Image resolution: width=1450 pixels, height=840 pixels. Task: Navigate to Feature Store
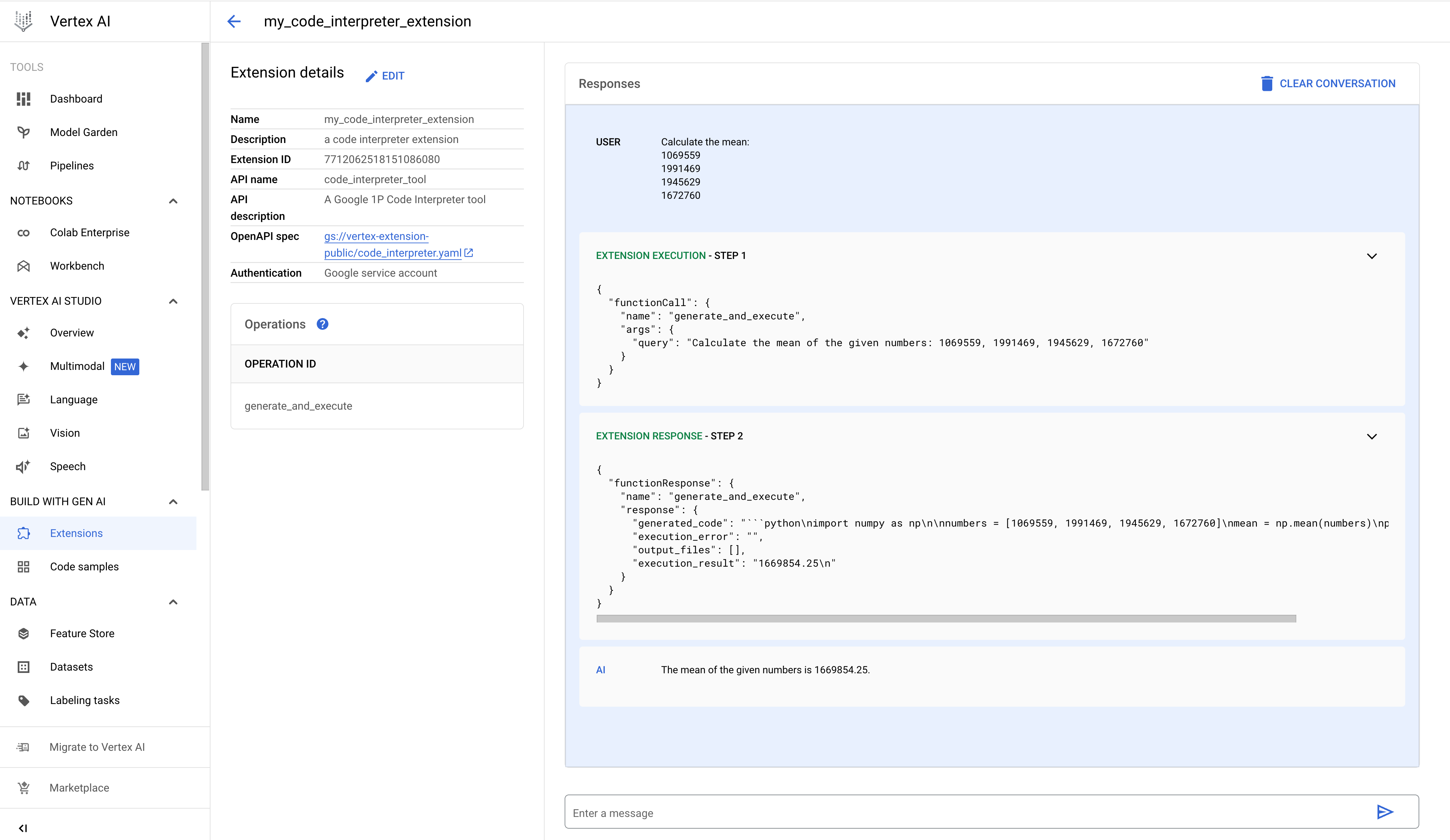click(82, 633)
